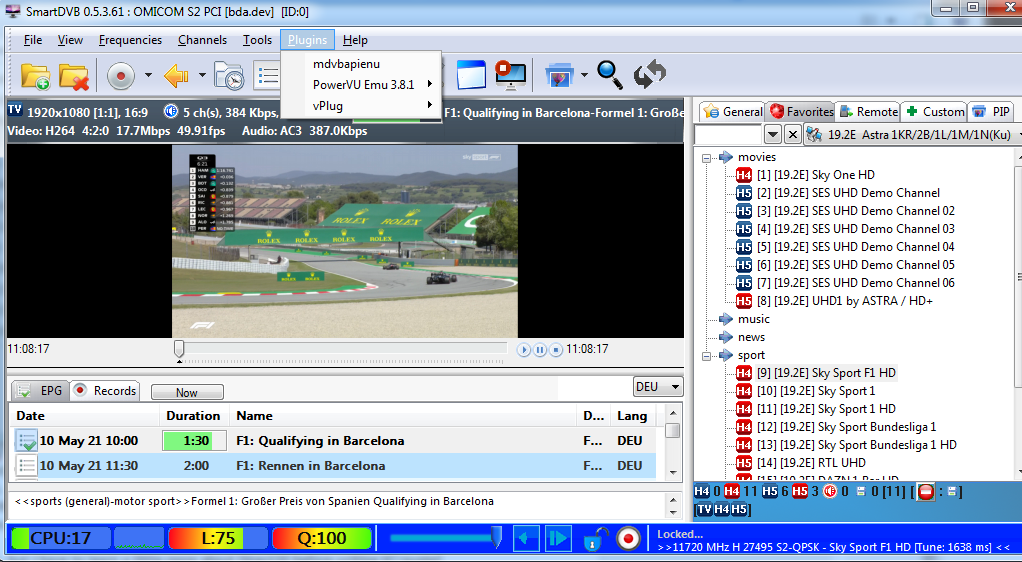This screenshot has height=562, width=1022.
Task: Click the L:75 signal level bar
Action: coord(218,539)
